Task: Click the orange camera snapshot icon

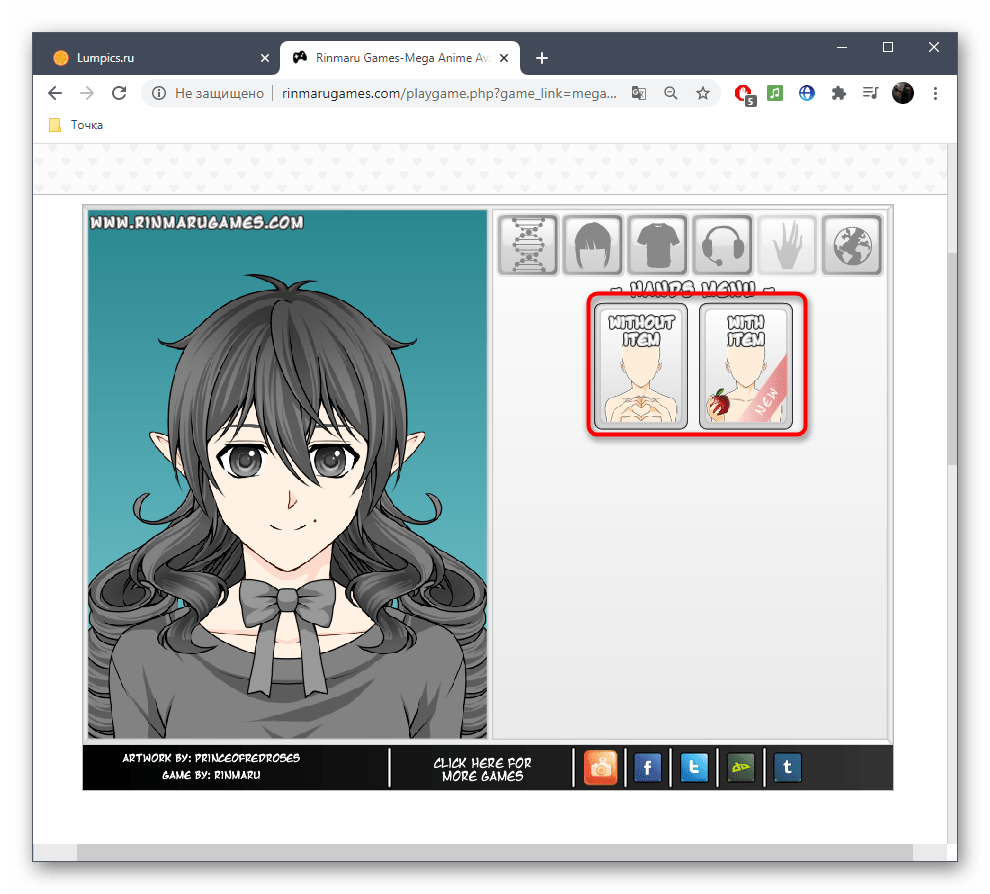Action: [x=601, y=767]
